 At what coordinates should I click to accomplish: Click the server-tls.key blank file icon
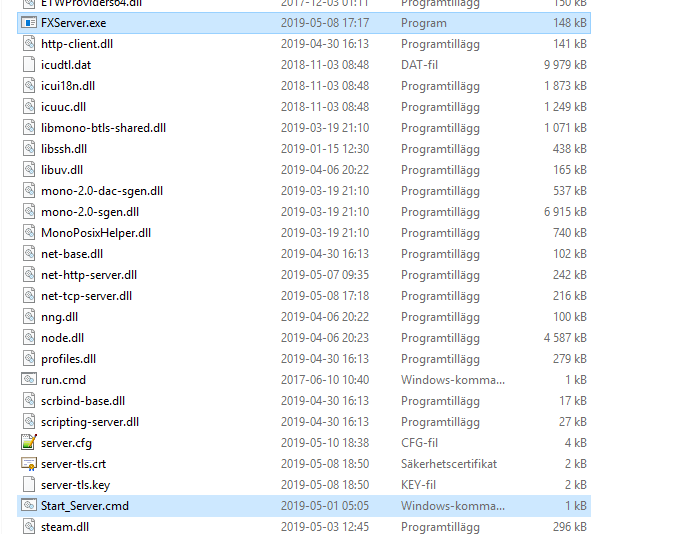29,485
